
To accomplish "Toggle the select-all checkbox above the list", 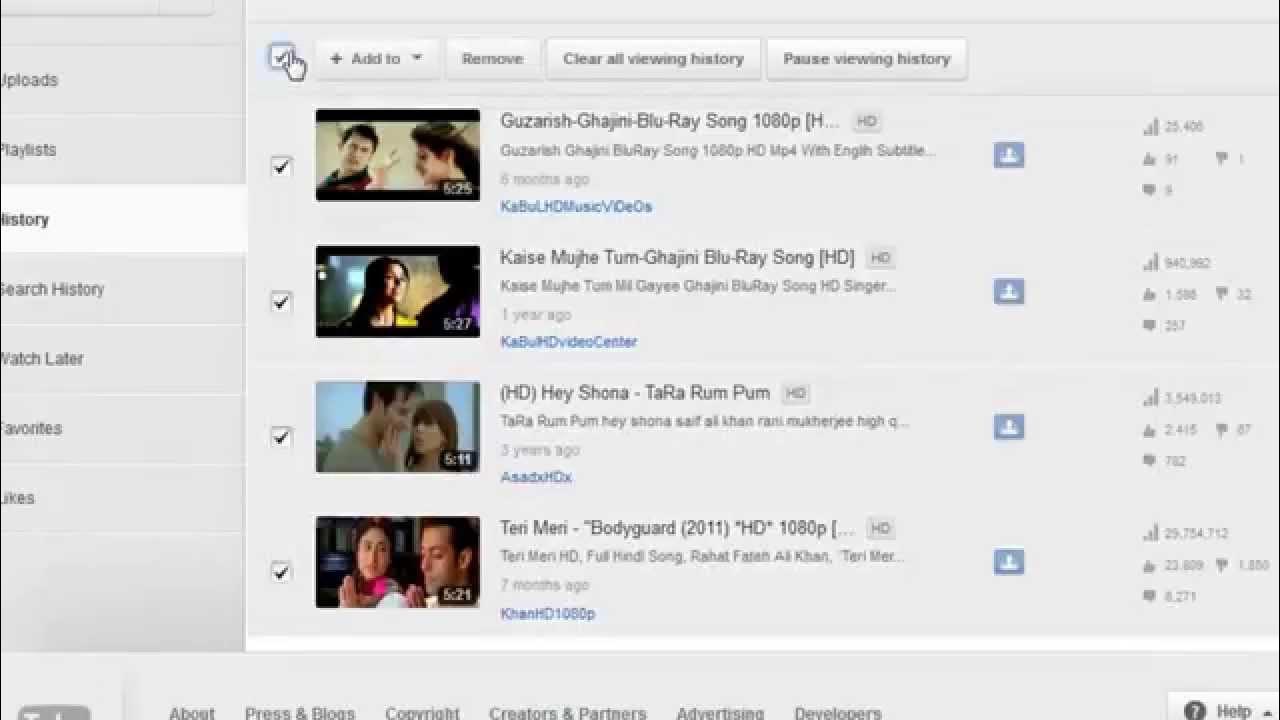I will click(281, 56).
